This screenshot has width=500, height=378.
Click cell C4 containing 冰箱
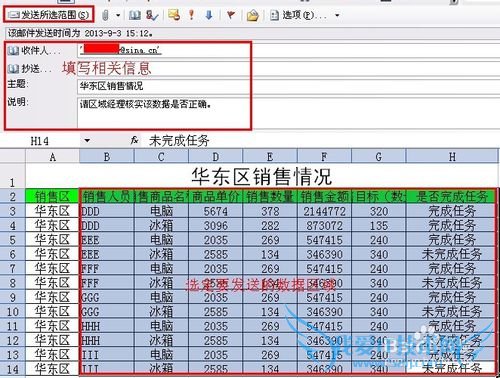tap(161, 226)
